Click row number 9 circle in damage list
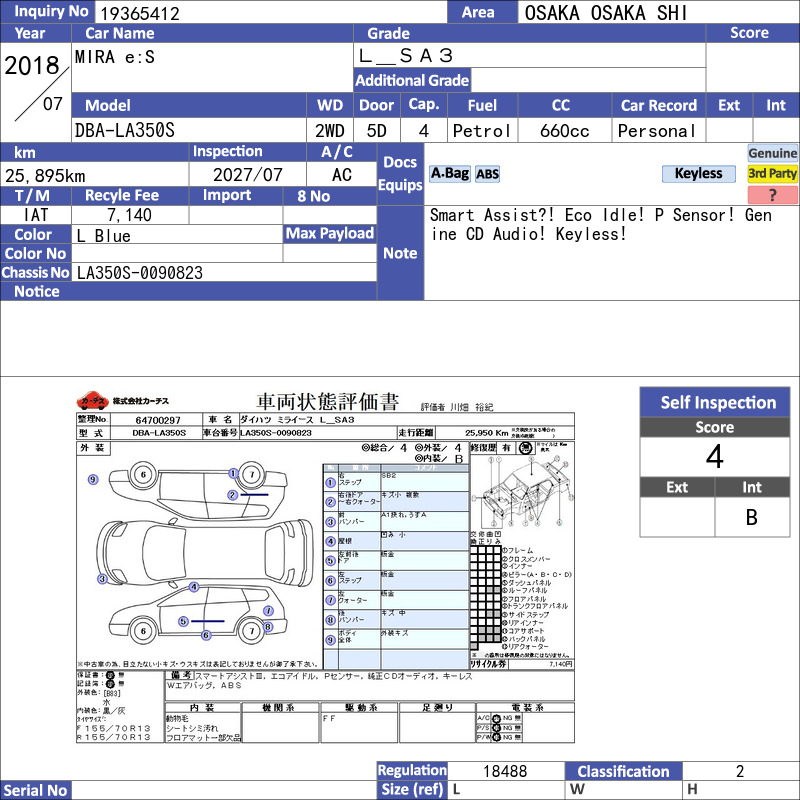Viewport: 800px width, 800px height. [330, 640]
